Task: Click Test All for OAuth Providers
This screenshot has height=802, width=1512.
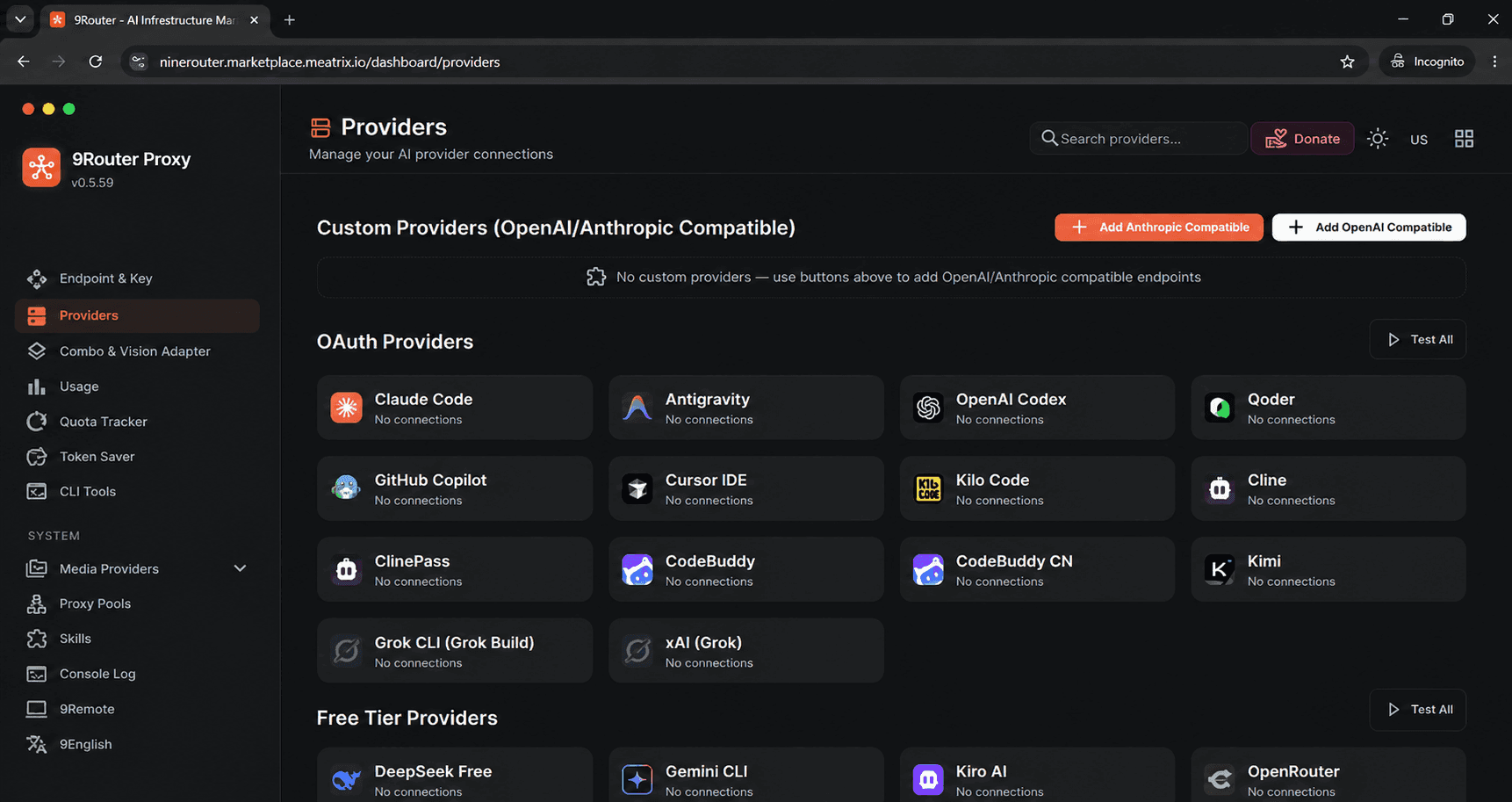Action: click(1418, 339)
